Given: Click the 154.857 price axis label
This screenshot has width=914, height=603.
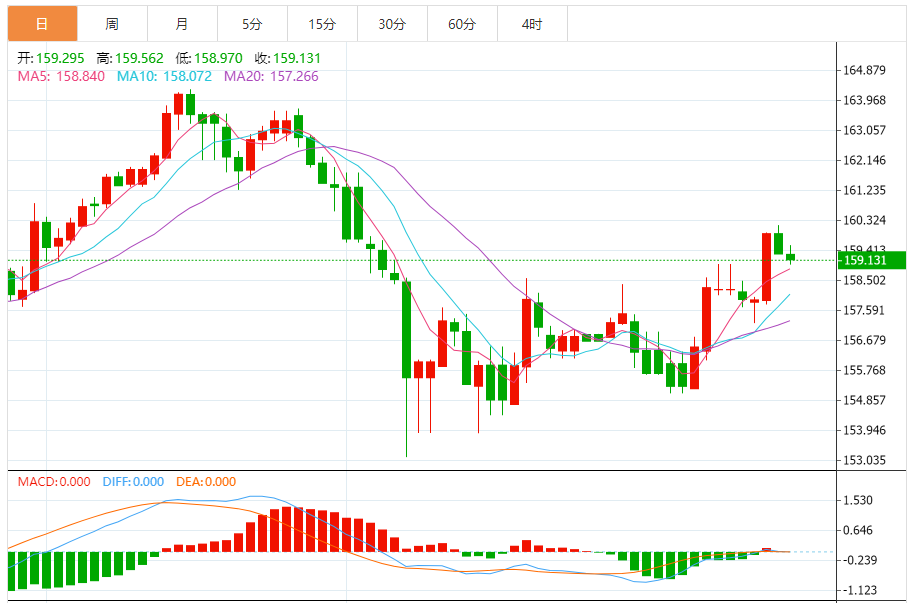Looking at the screenshot, I should click(864, 400).
